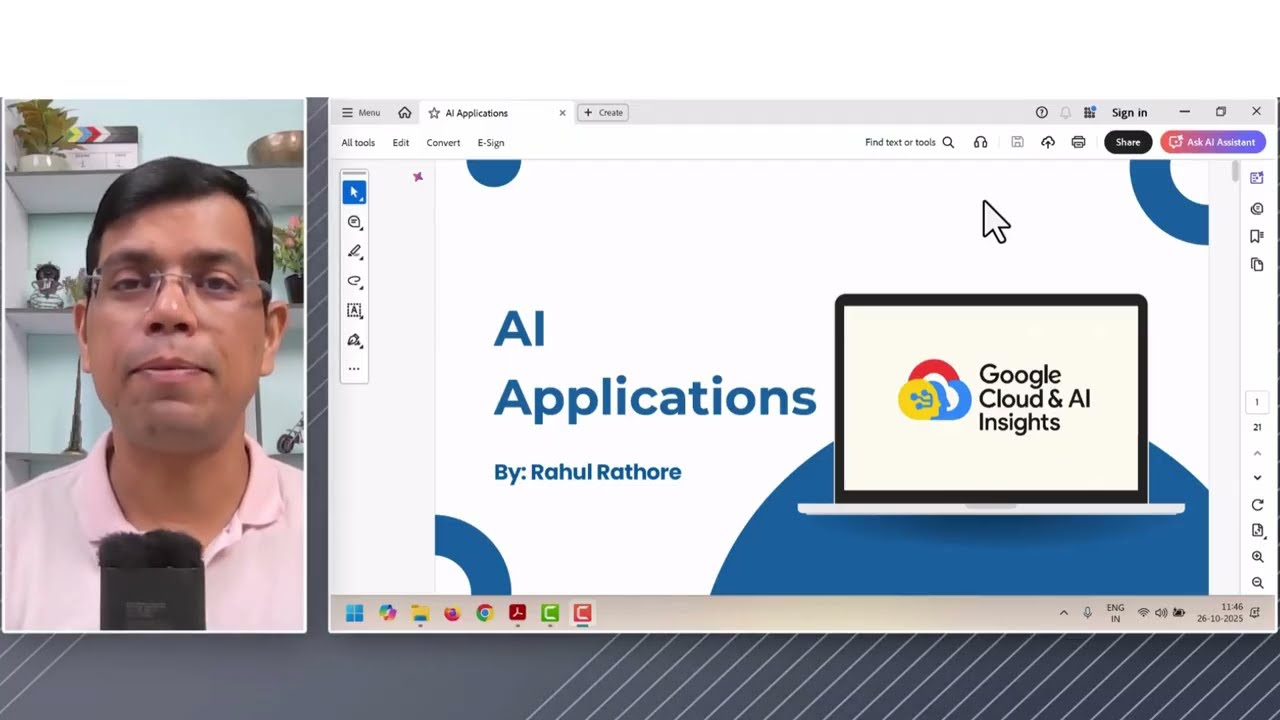Click Find text or tools search
This screenshot has width=1280, height=720.
[x=909, y=143]
